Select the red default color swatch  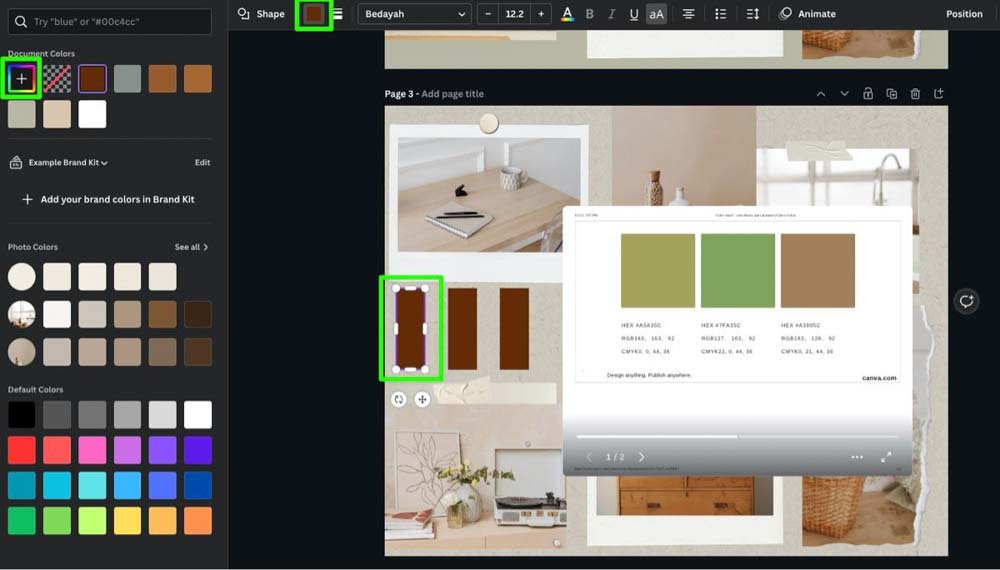[22, 450]
